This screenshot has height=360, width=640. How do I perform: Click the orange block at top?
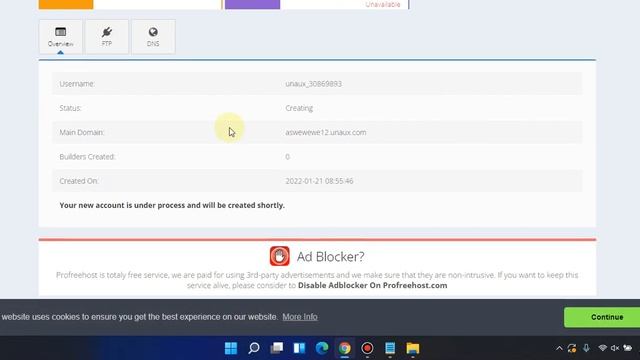tap(66, 4)
